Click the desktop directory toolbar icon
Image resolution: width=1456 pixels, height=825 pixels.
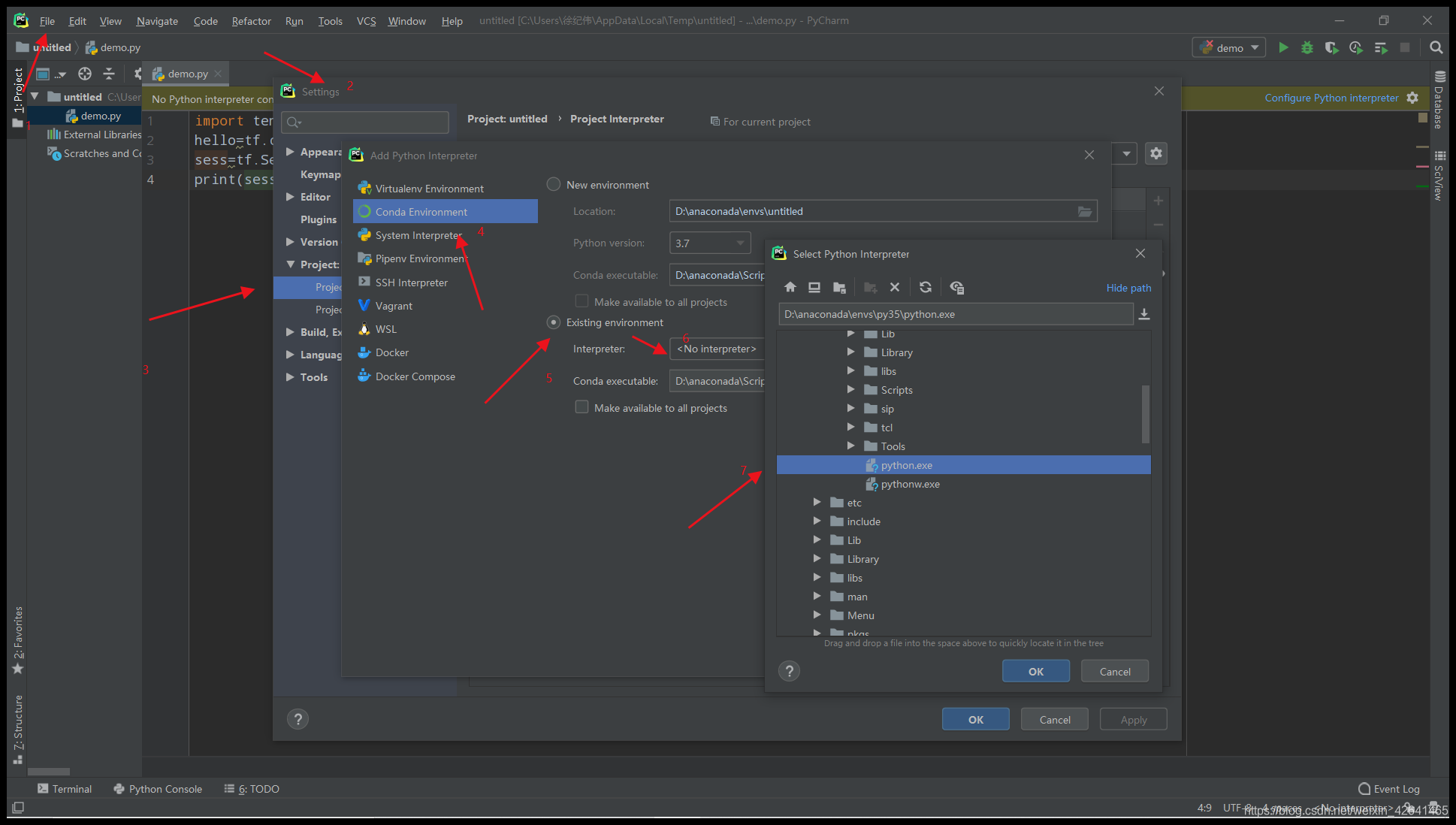point(814,287)
